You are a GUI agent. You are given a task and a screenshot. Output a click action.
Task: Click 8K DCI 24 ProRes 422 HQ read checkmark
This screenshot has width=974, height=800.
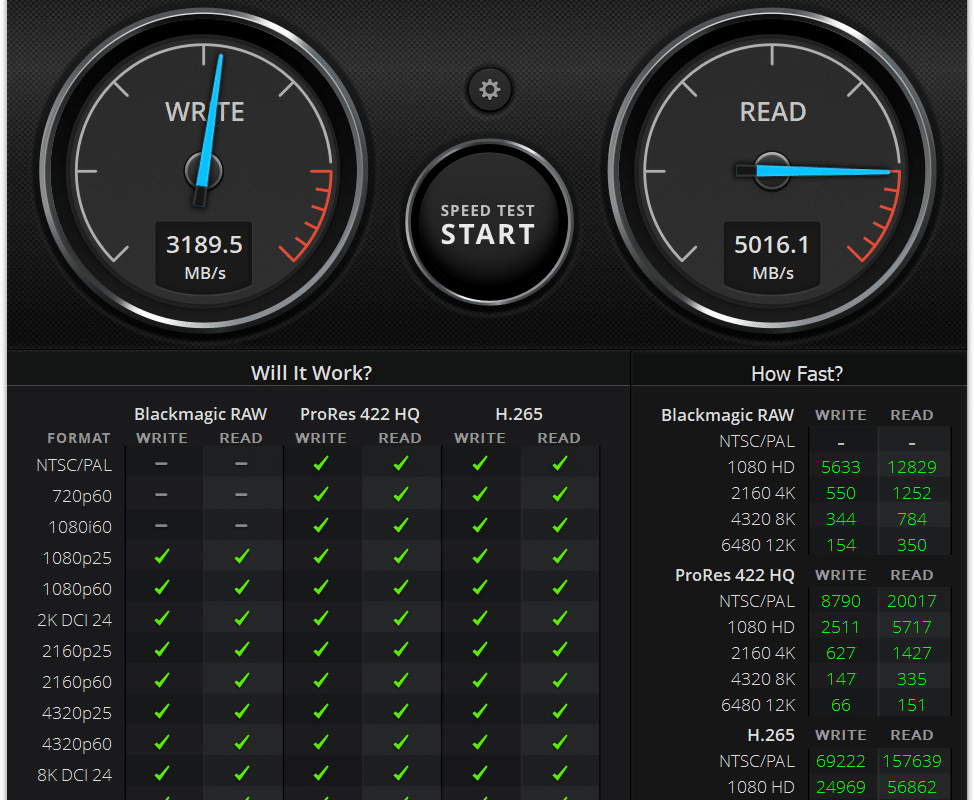click(x=401, y=773)
